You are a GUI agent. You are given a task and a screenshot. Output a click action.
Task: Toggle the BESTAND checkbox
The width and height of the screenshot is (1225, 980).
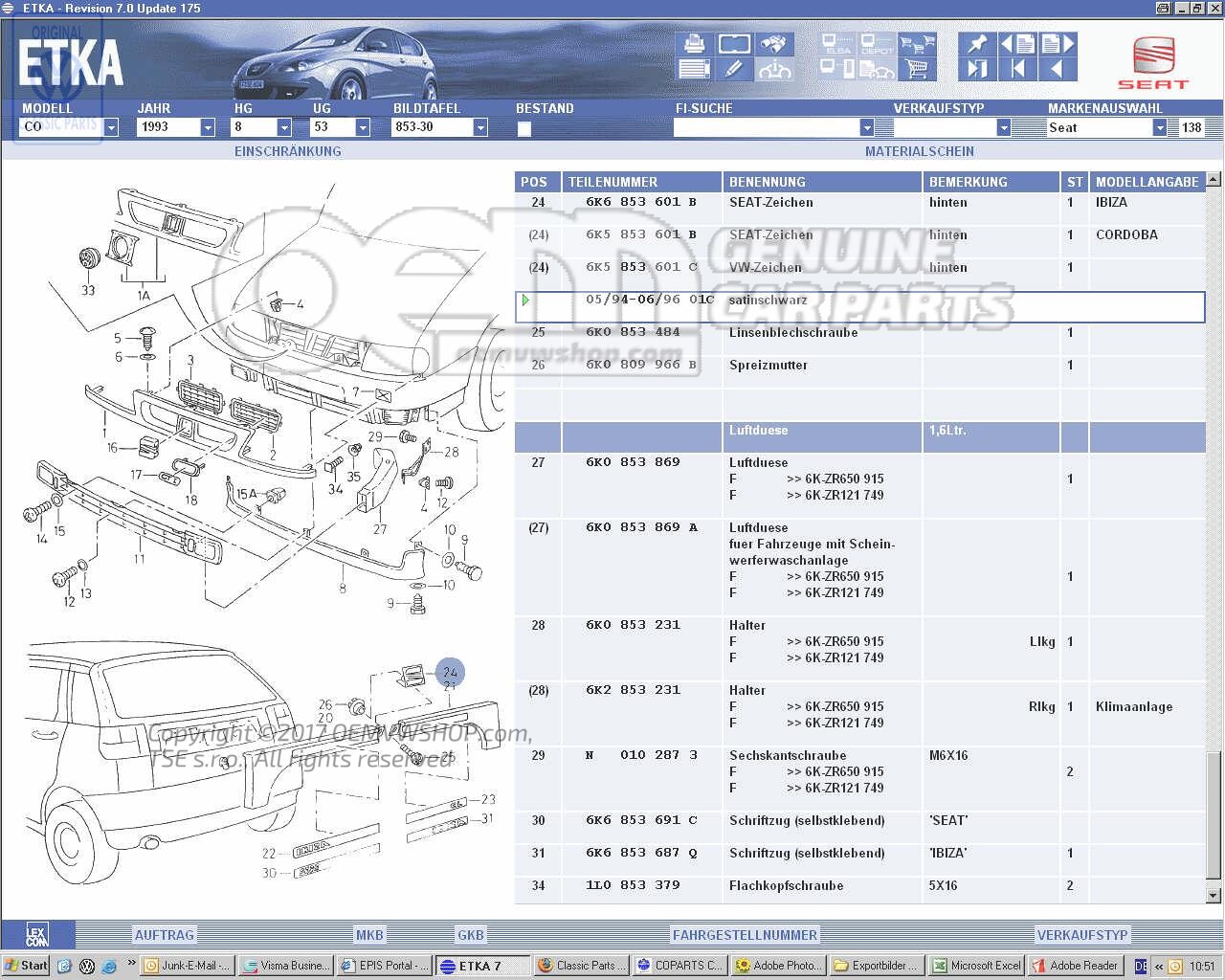pyautogui.click(x=523, y=128)
